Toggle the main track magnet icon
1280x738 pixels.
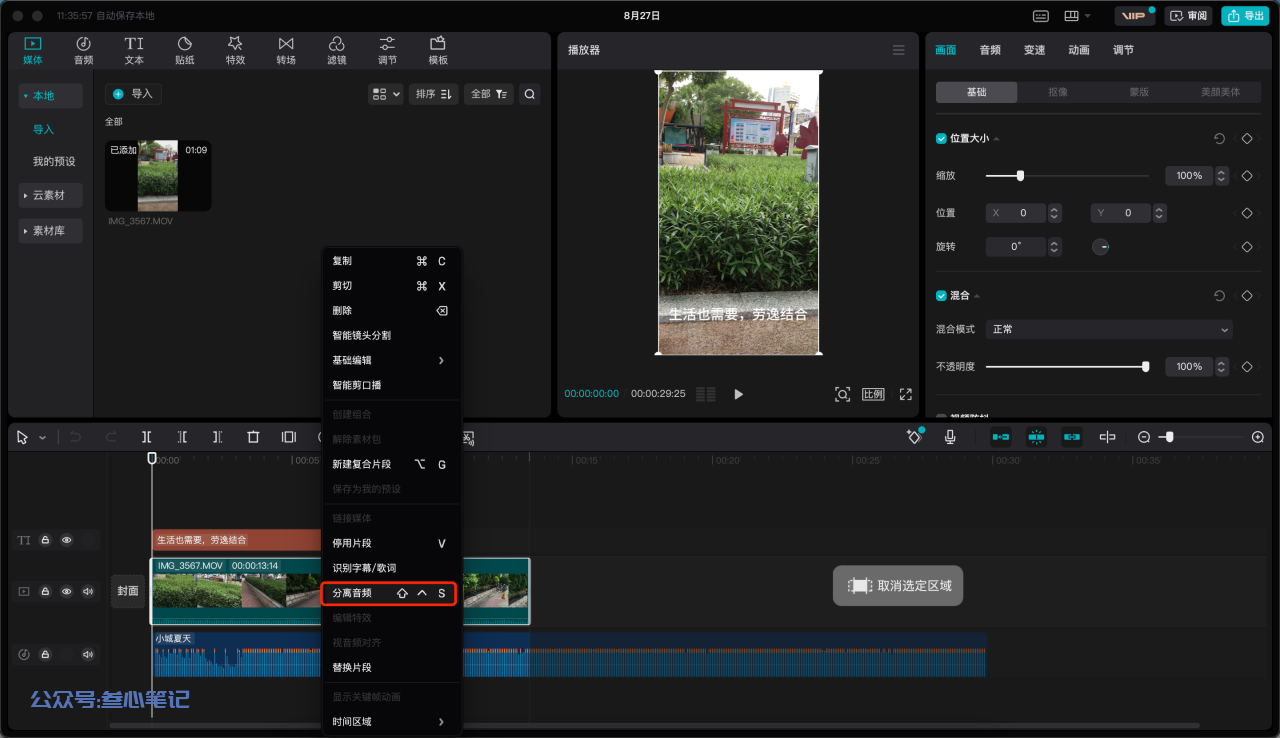1001,437
